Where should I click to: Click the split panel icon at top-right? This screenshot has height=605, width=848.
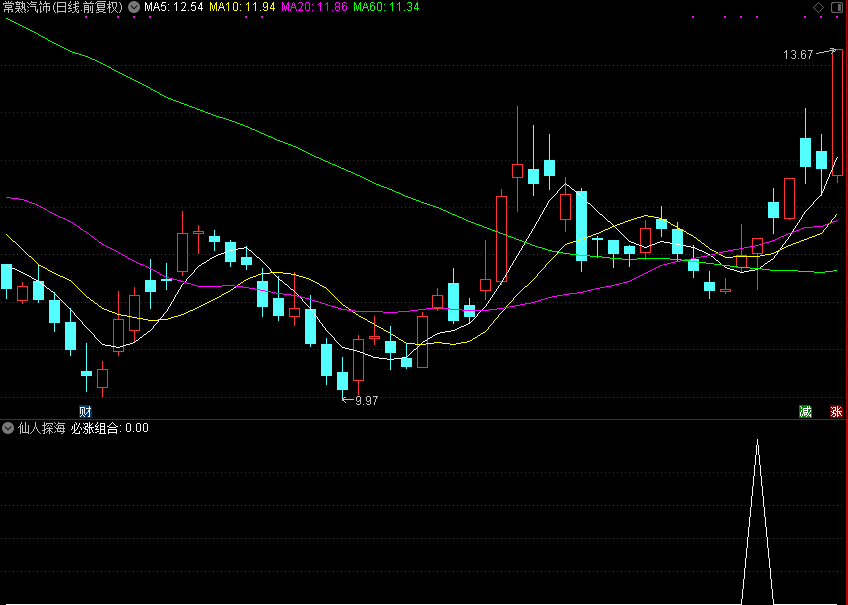[x=836, y=7]
